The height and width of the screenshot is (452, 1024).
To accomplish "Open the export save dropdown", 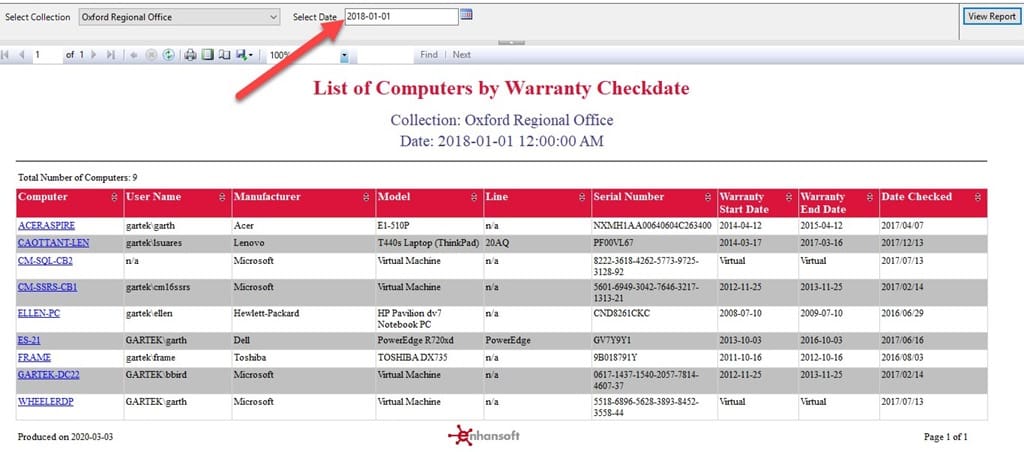I will (244, 55).
